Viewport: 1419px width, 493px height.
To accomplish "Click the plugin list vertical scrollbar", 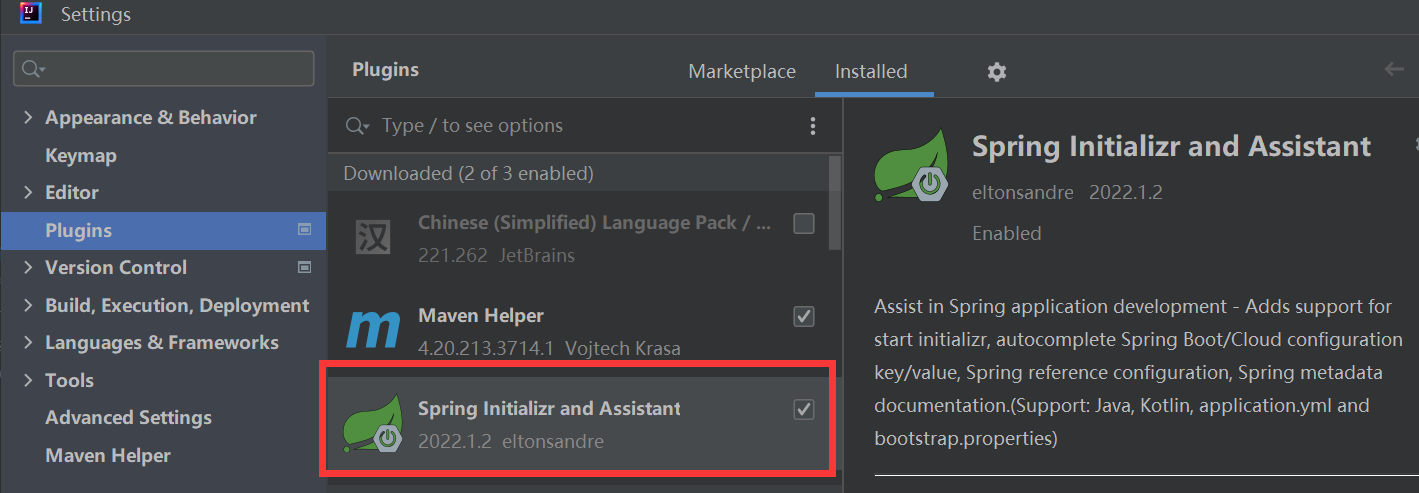I will click(x=835, y=202).
